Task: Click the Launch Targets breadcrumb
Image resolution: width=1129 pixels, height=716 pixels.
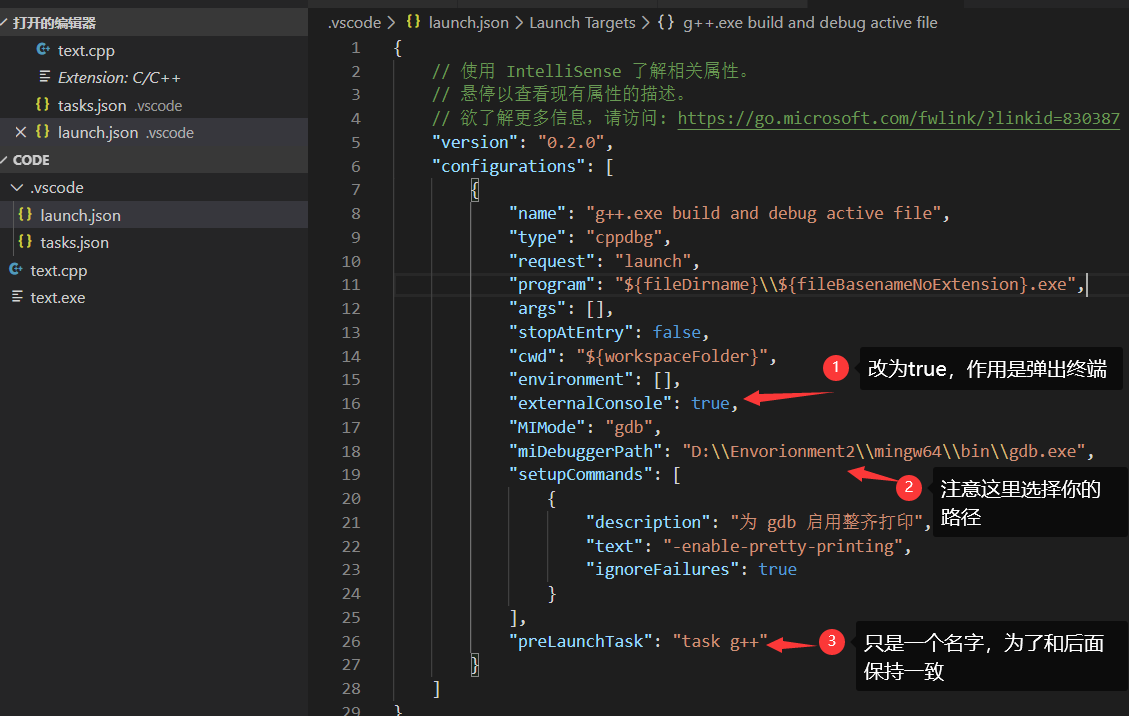Action: [x=583, y=23]
